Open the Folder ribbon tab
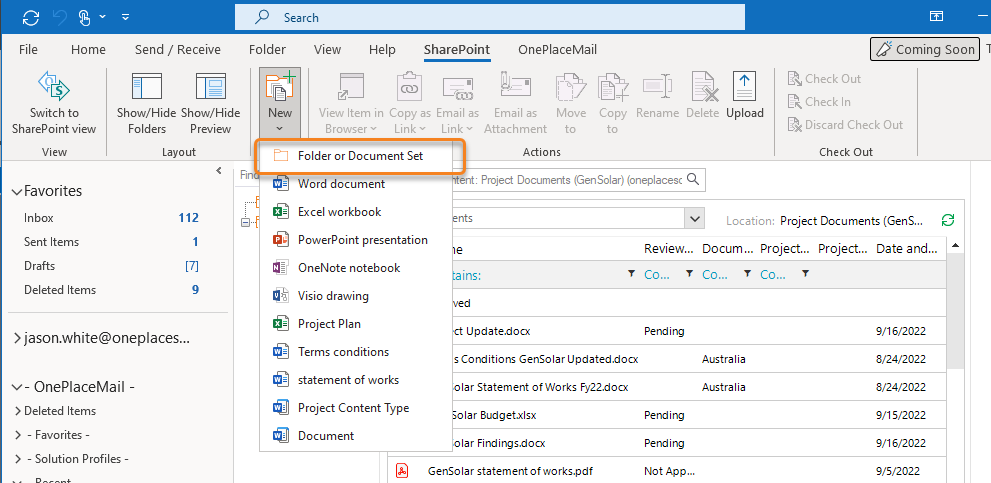991x483 pixels. click(267, 49)
